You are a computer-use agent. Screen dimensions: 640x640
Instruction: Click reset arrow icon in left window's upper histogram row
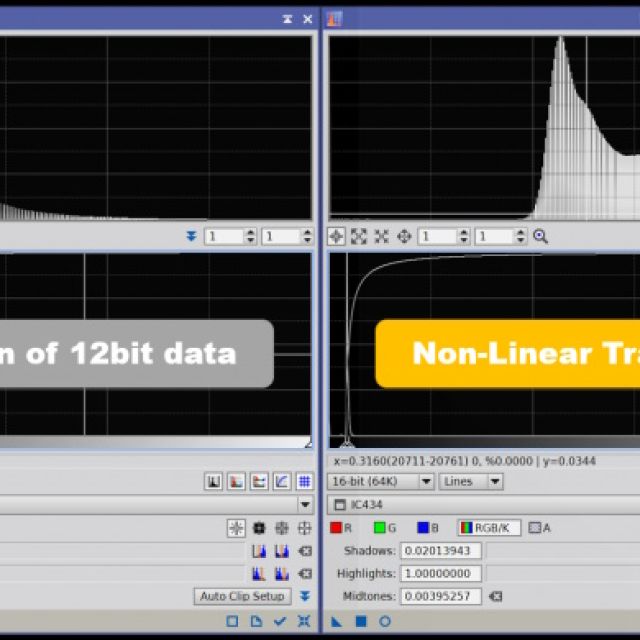[x=305, y=551]
